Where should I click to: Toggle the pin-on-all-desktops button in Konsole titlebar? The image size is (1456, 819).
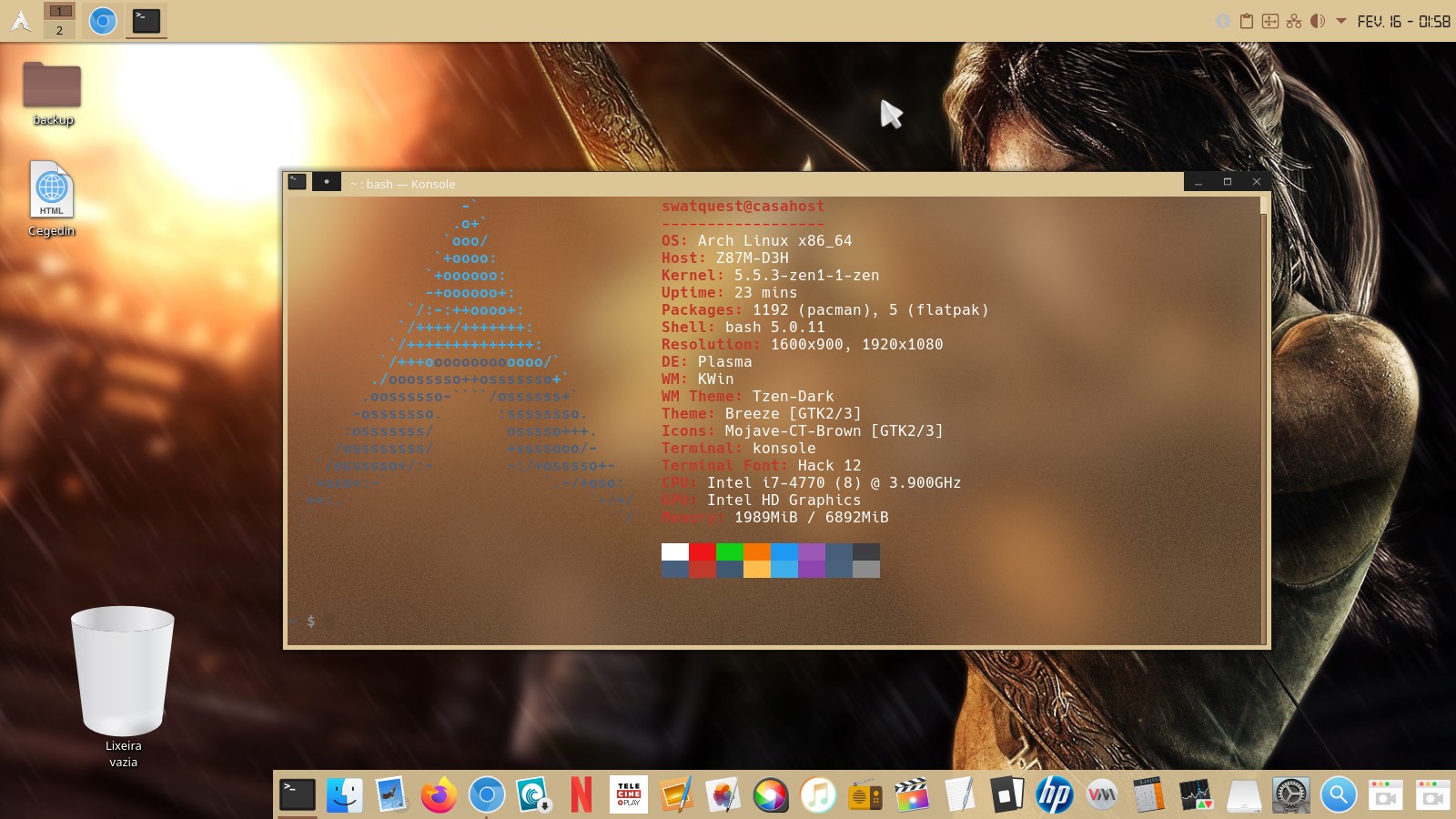[x=327, y=182]
